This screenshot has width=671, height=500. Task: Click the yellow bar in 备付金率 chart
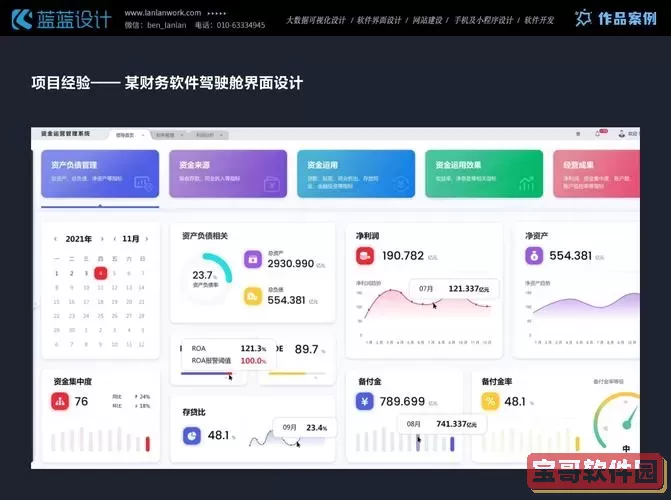(577, 444)
